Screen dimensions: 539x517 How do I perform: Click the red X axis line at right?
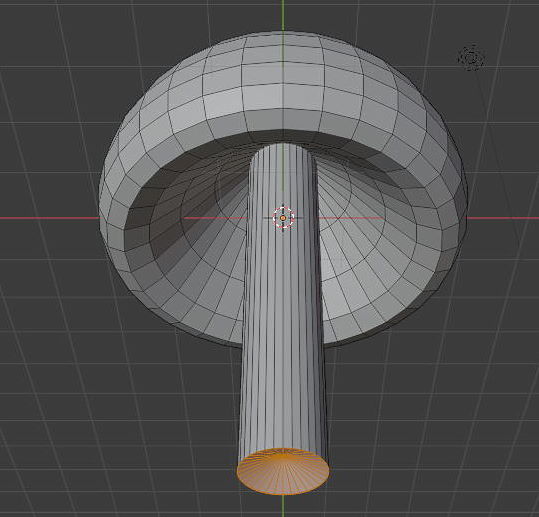(503, 218)
